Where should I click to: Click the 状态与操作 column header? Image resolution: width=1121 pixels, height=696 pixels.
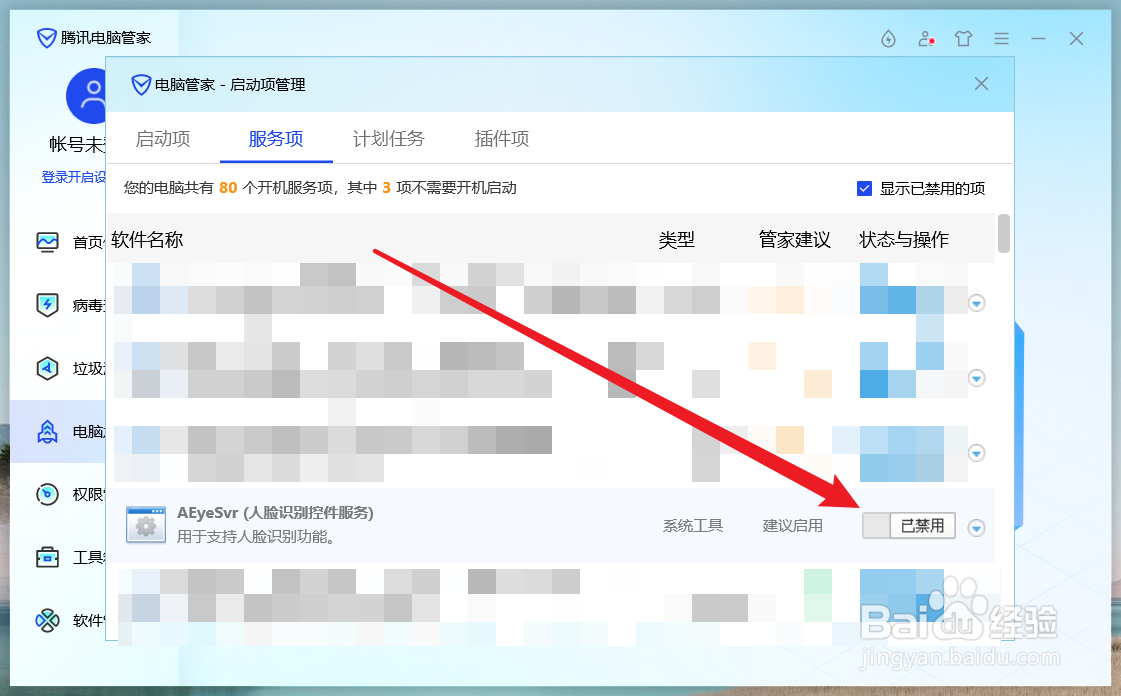click(x=904, y=240)
